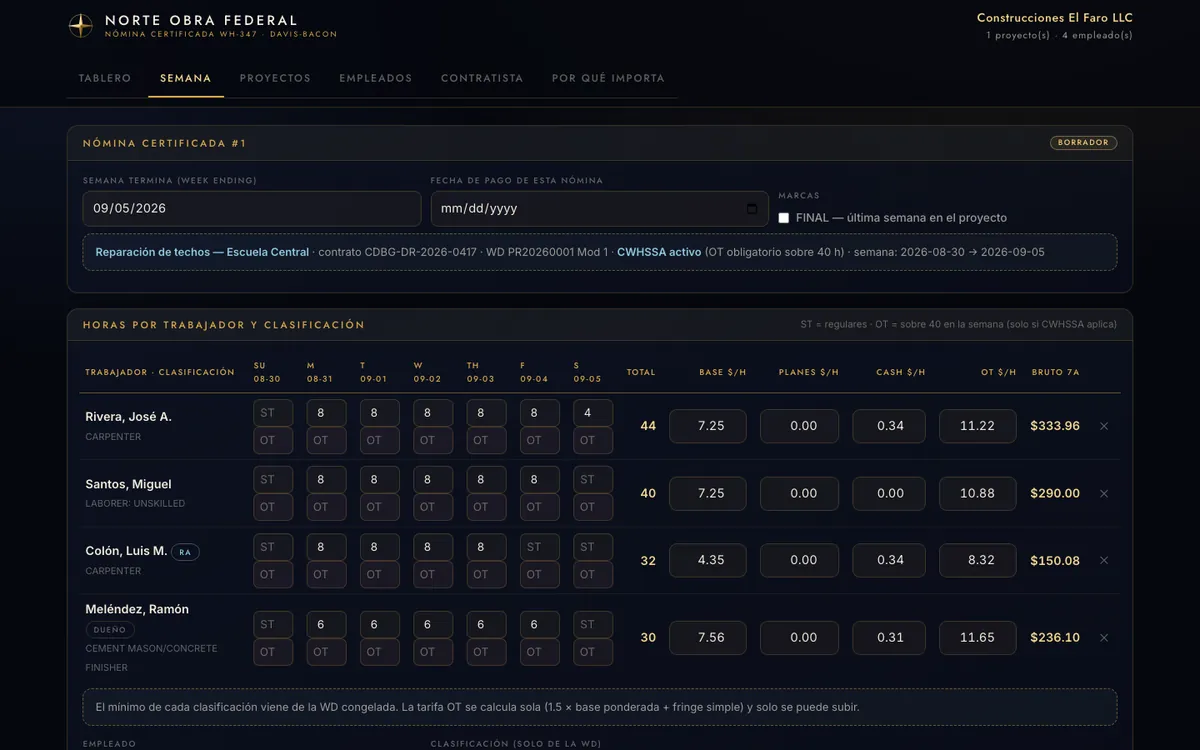
Task: Click the RA badge beside Colón
Action: [x=185, y=552]
